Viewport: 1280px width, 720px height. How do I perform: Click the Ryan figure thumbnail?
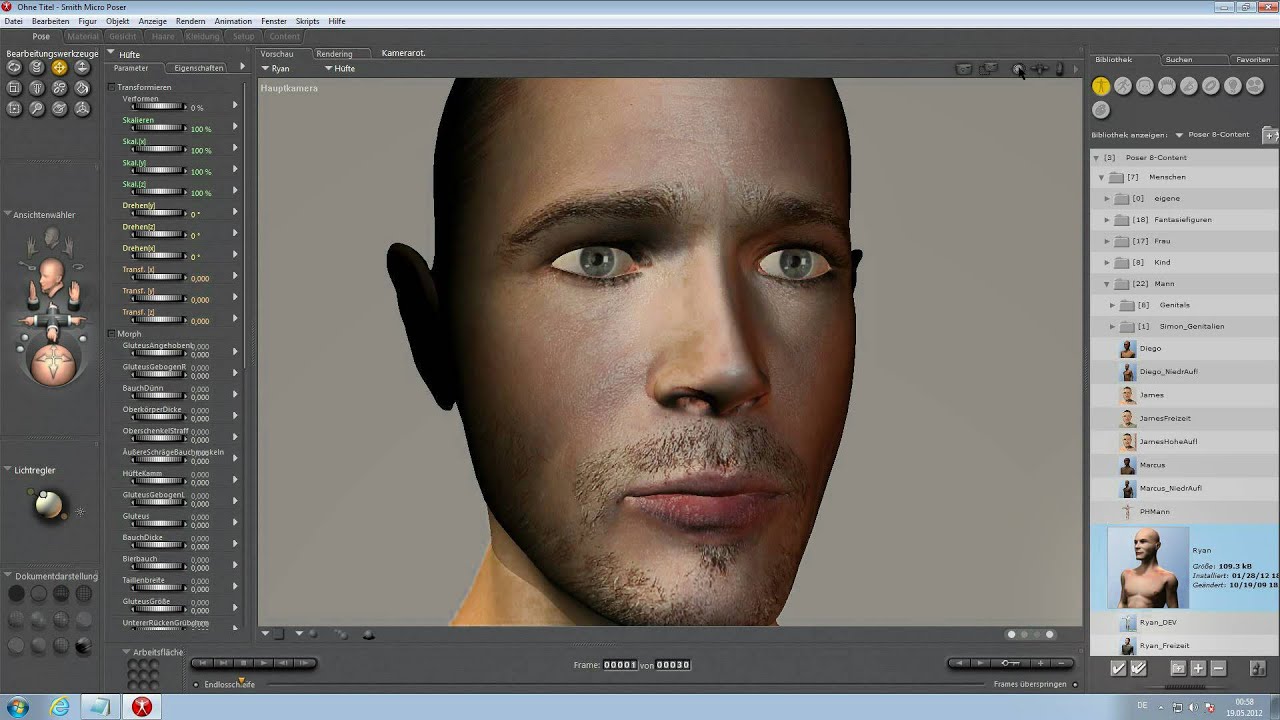1147,567
